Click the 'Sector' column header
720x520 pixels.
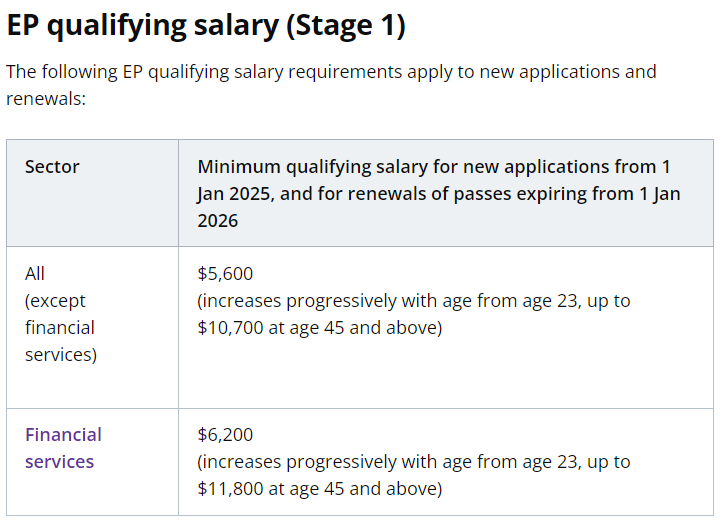coord(52,166)
